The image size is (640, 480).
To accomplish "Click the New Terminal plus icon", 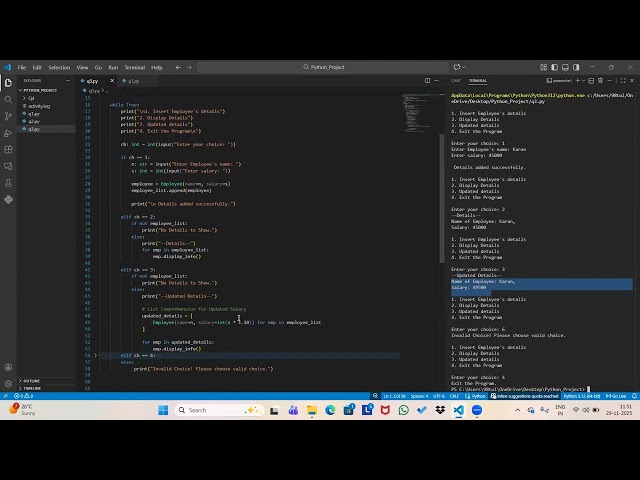I will [x=578, y=81].
